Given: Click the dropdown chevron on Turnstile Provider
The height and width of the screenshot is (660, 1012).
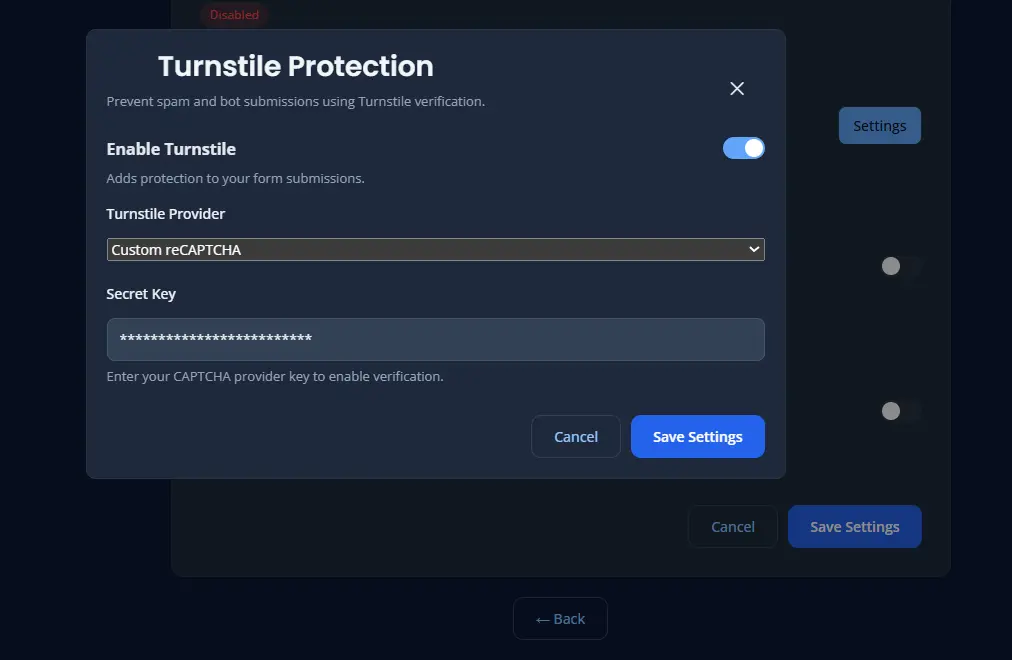Looking at the screenshot, I should coord(754,249).
